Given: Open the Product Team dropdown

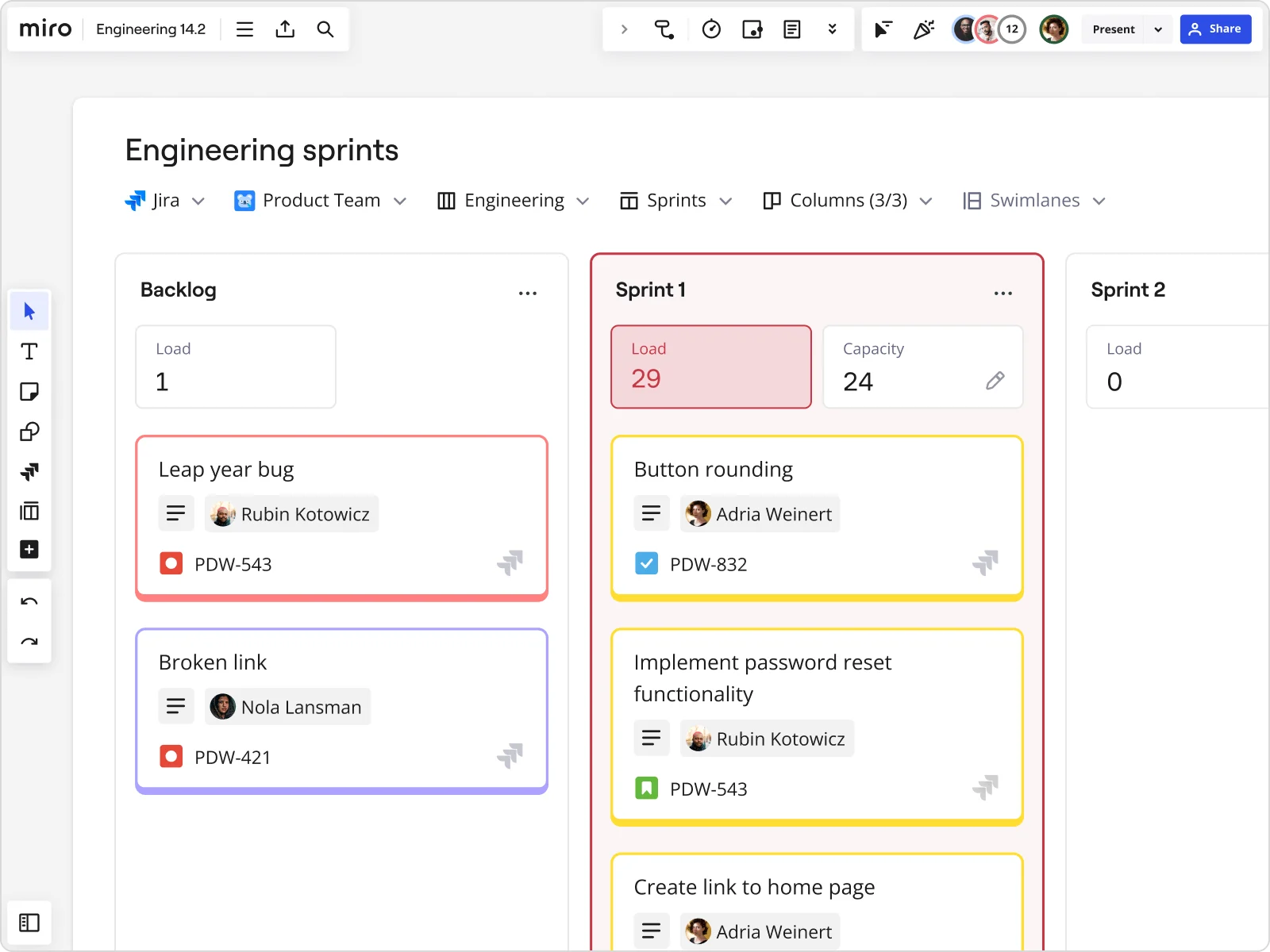Looking at the screenshot, I should pos(321,201).
